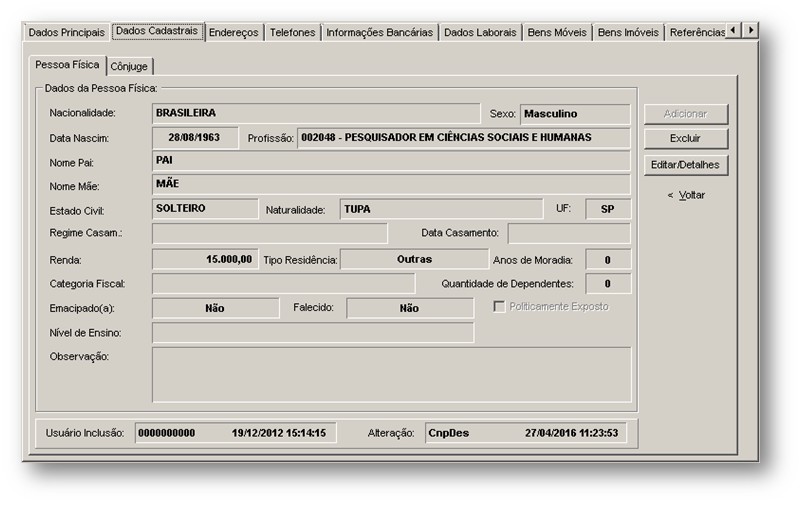Open the Referências tab
Screen dimensions: 802x505
696,32
